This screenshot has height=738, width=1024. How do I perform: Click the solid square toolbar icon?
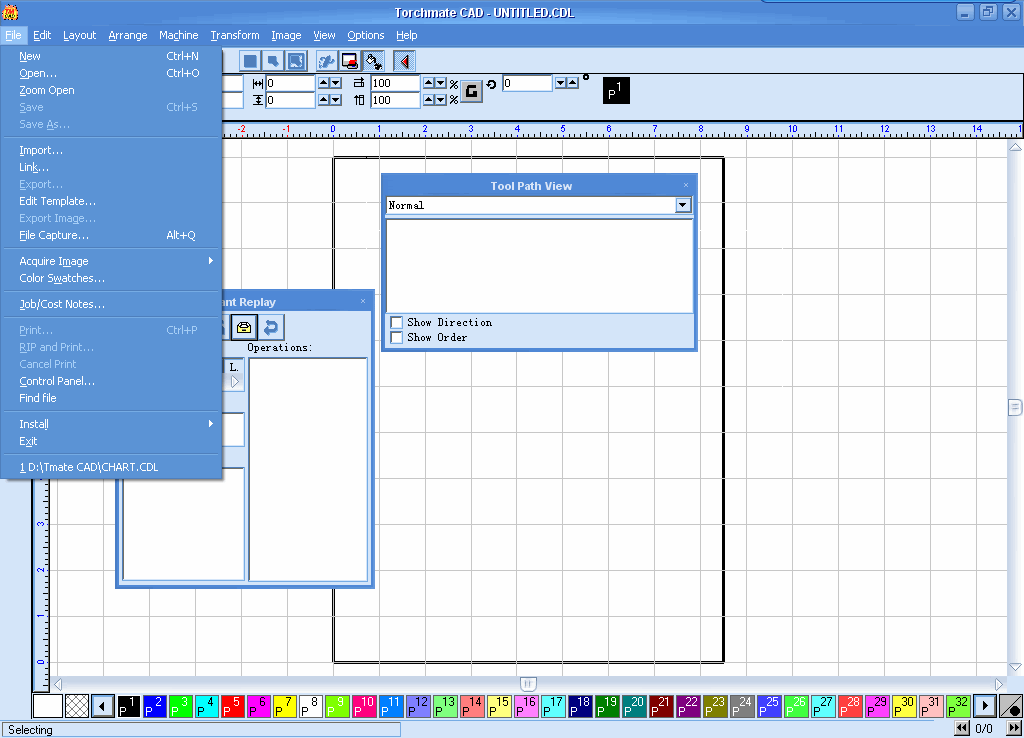pyautogui.click(x=249, y=61)
